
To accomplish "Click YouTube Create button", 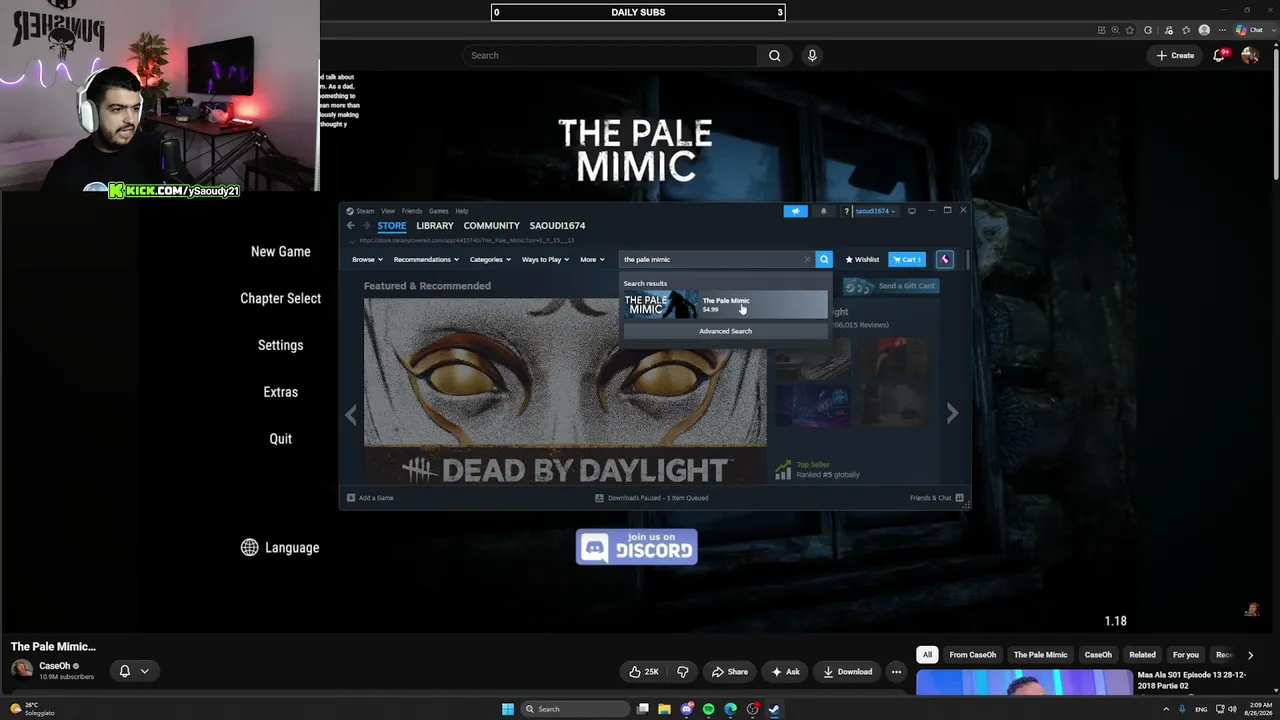I will click(1175, 56).
